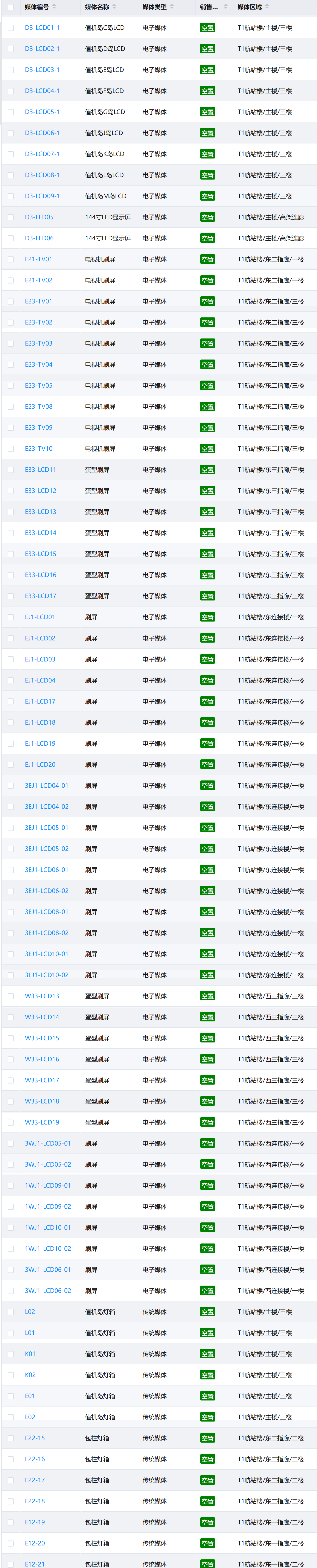Click T1航站楼/主楼/高架连廊 in row D3-LED06
Screen dimensions: 317x1568
click(x=271, y=238)
